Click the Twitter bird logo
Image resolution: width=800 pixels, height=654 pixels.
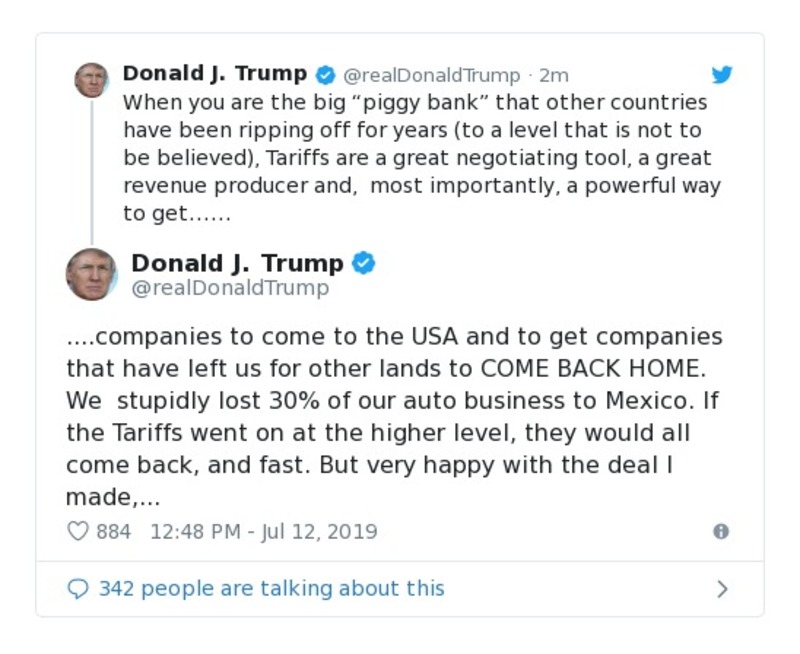tap(722, 74)
